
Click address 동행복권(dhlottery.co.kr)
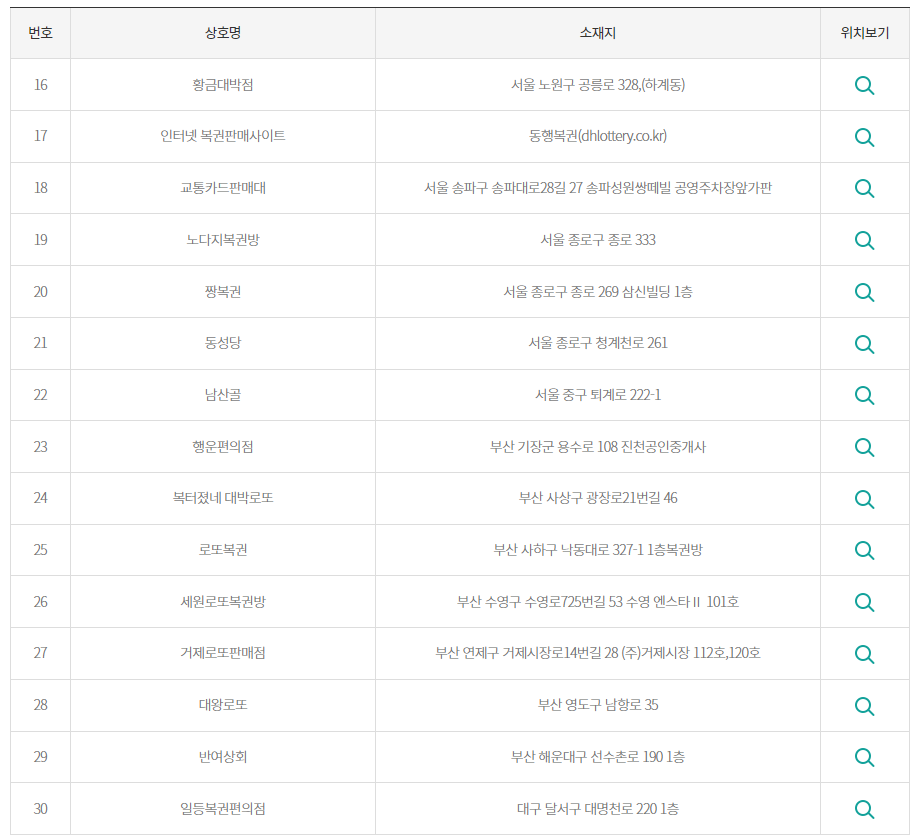point(598,136)
